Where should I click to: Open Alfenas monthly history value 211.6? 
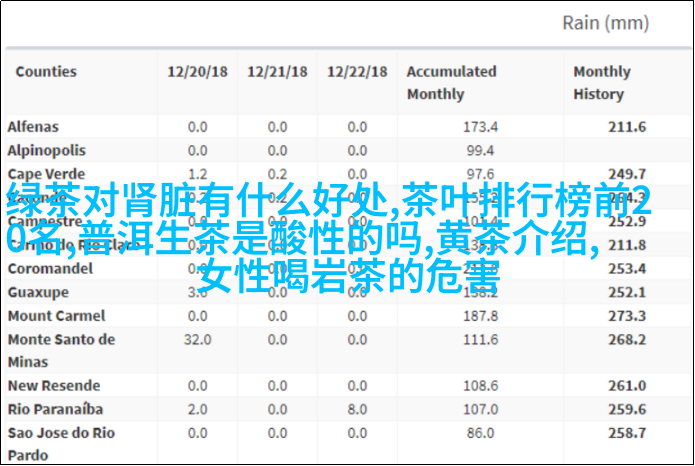(627, 127)
